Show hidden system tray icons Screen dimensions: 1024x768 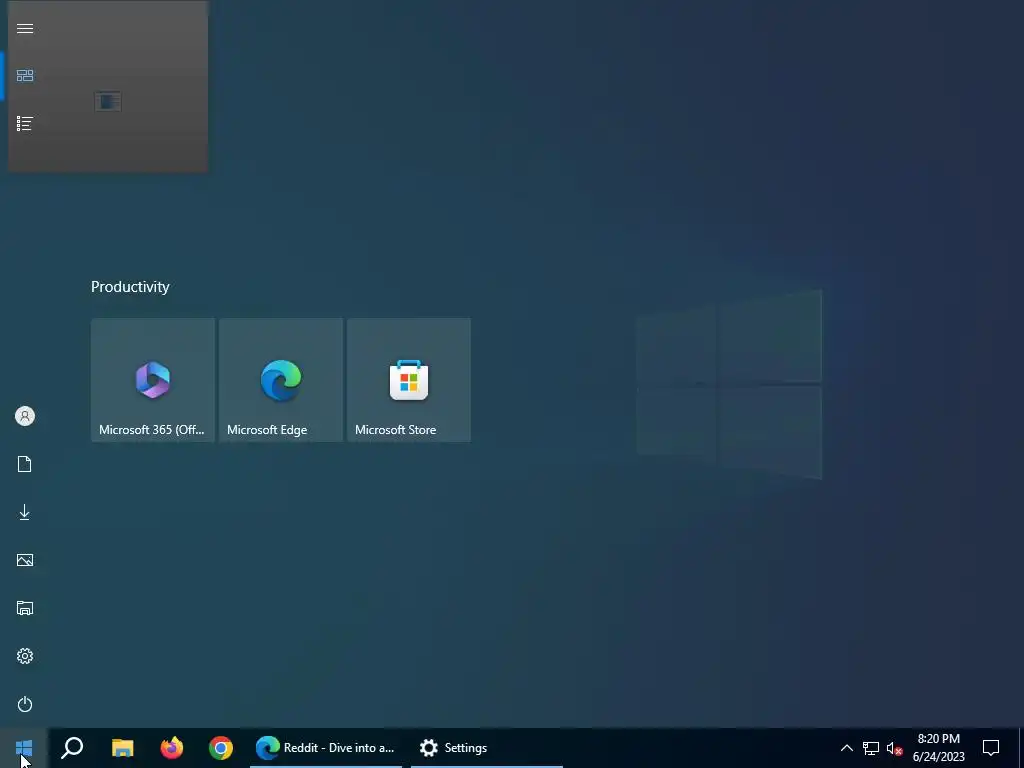click(846, 748)
